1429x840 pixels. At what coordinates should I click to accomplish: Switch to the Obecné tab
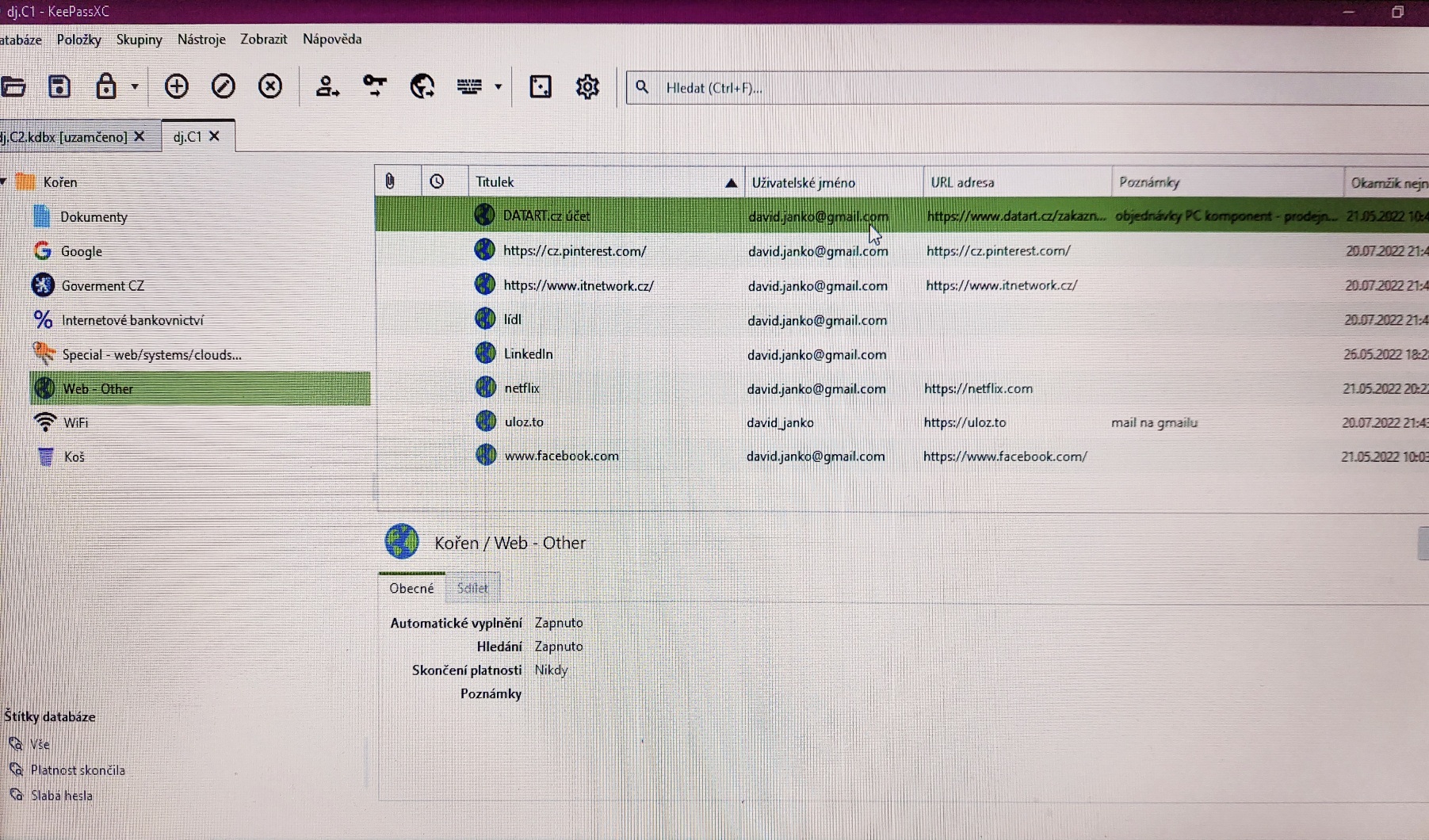[x=411, y=588]
